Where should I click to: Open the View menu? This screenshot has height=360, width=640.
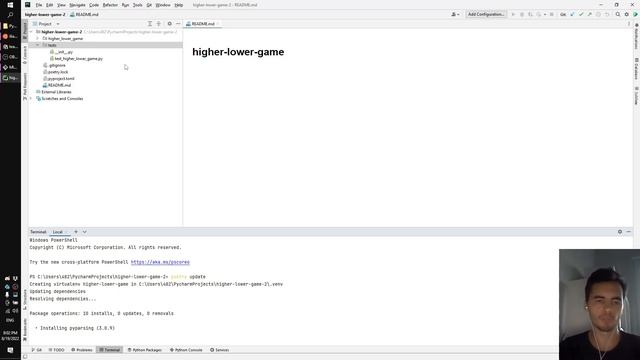[x=61, y=5]
